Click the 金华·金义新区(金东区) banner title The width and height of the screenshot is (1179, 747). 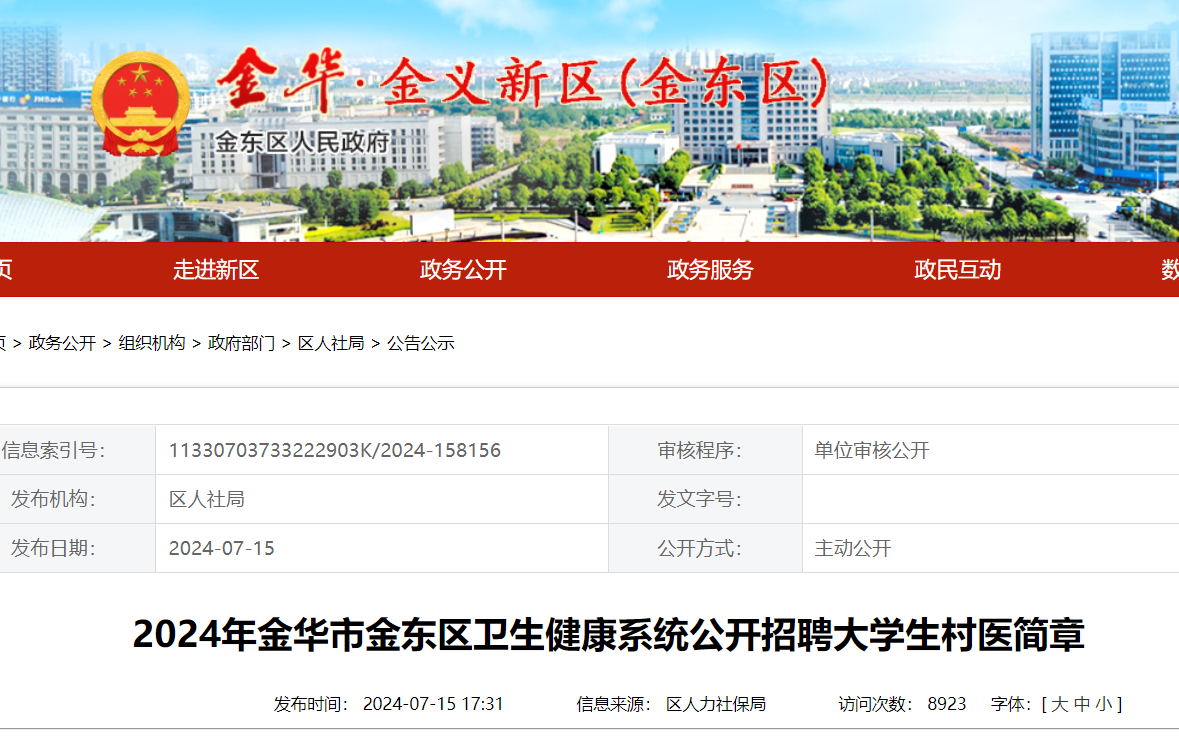[x=523, y=80]
